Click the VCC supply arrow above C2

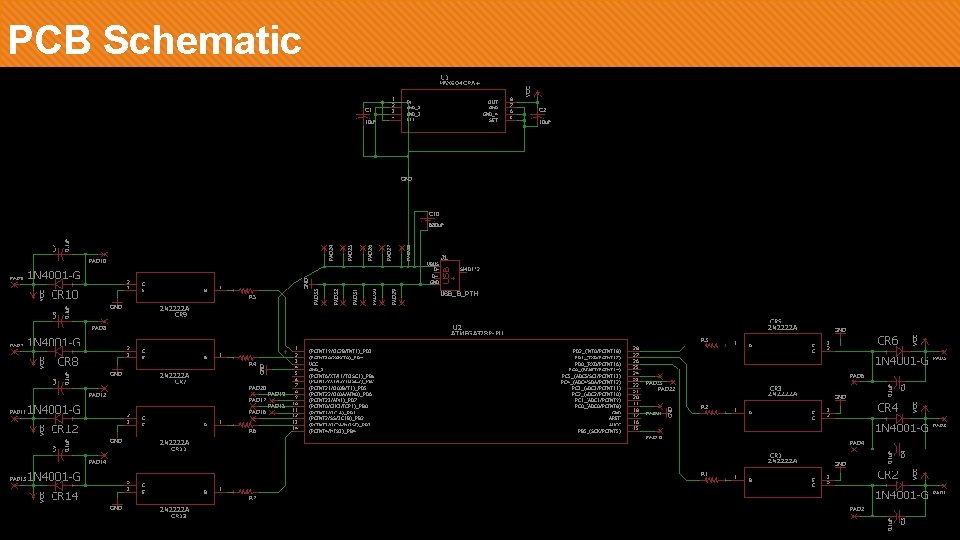pos(537,95)
